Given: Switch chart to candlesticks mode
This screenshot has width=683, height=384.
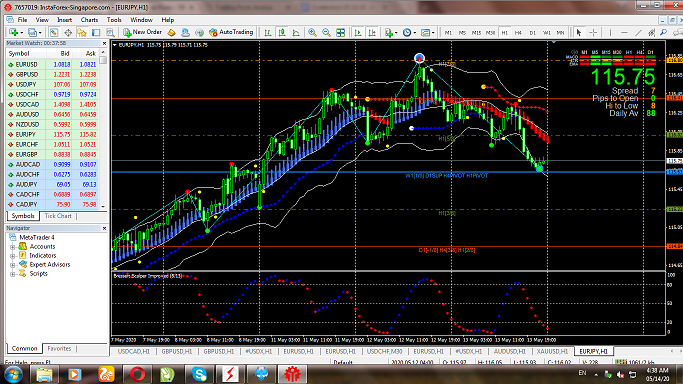Looking at the screenshot, I should click(x=282, y=33).
